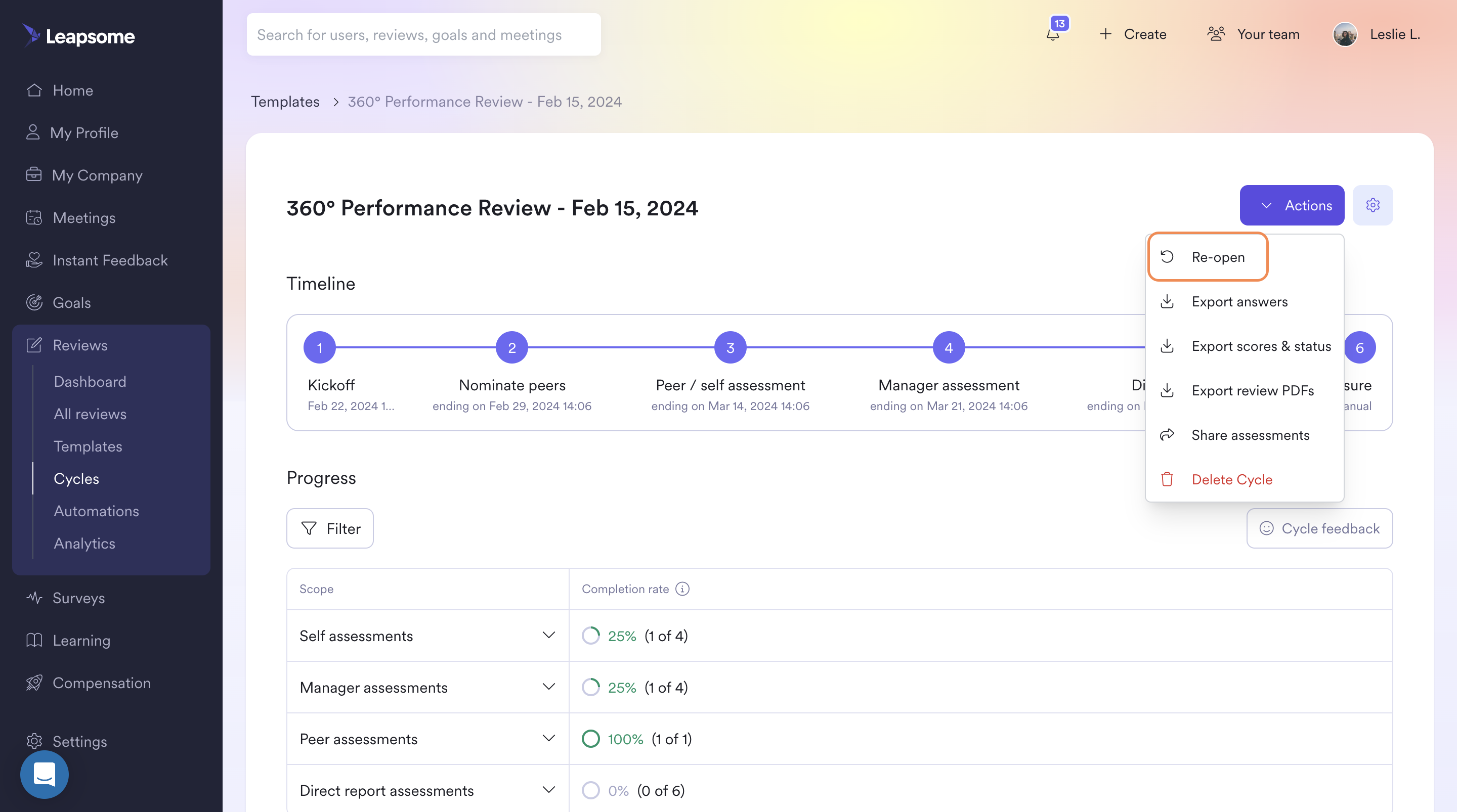Viewport: 1457px width, 812px height.
Task: Click the My Profile person icon
Action: (33, 132)
